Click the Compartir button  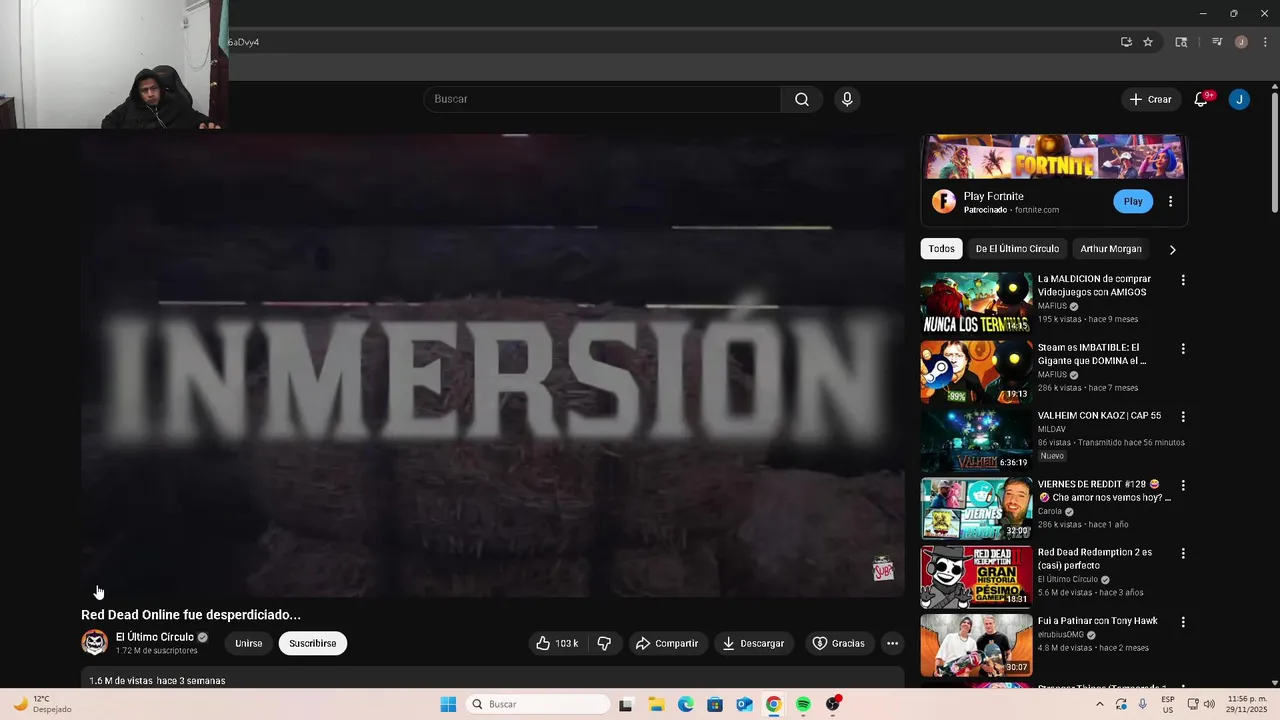666,643
